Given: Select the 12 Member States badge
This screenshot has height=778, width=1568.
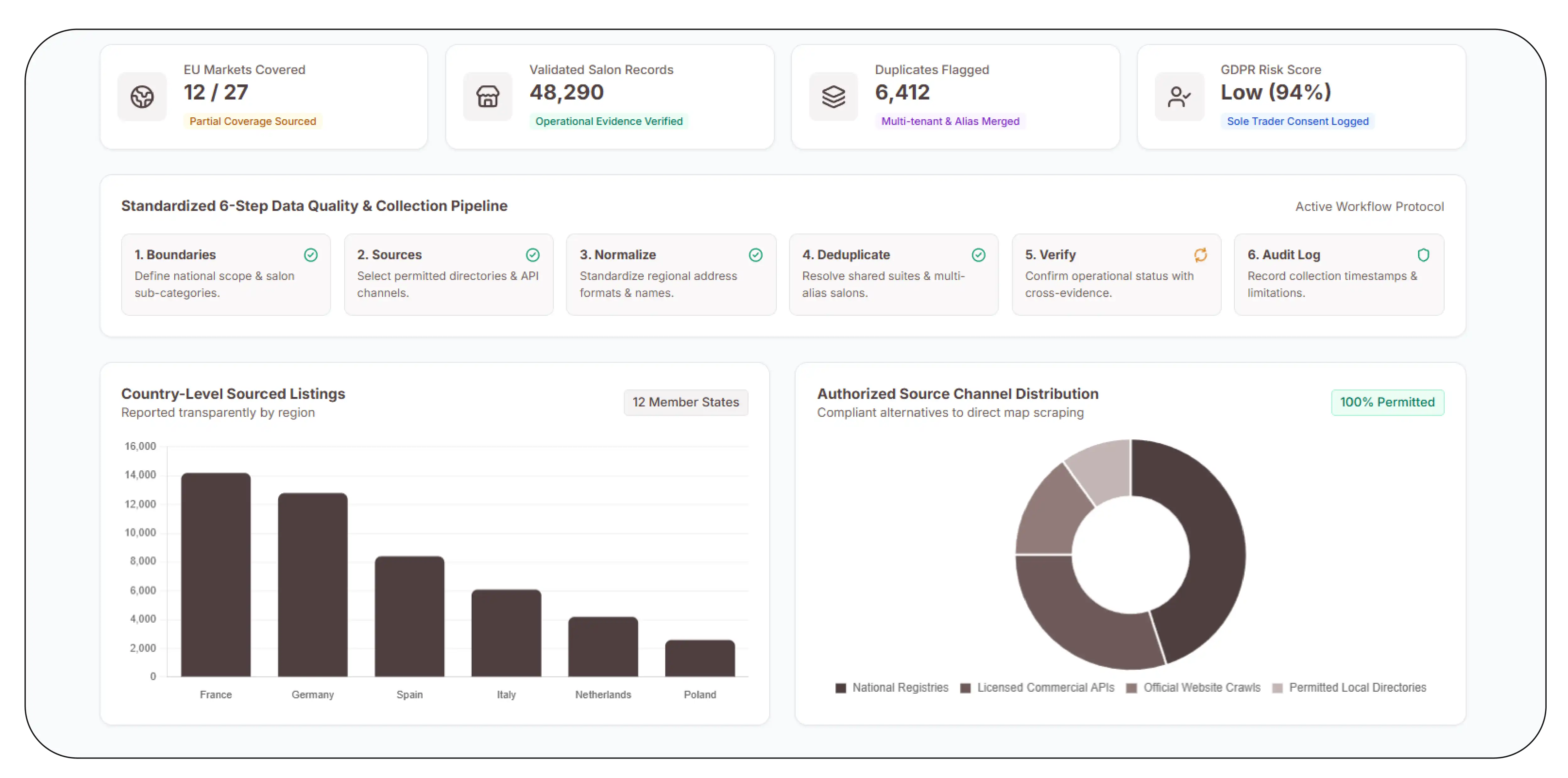Looking at the screenshot, I should pos(685,402).
